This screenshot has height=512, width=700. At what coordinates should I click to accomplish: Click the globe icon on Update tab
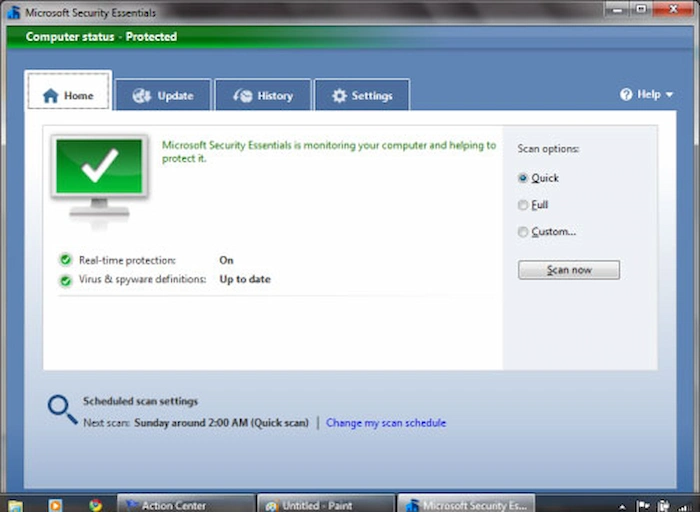click(x=142, y=96)
